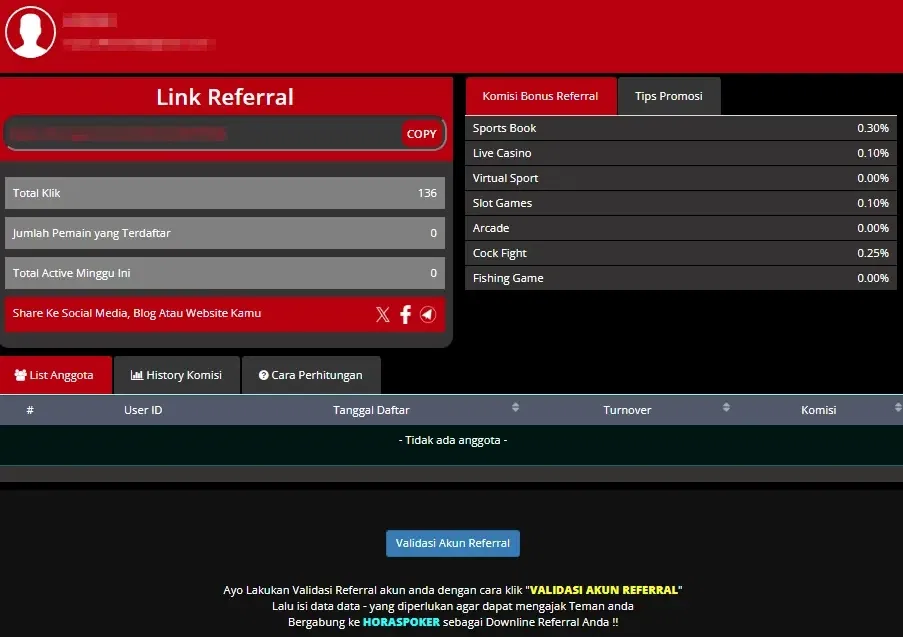Sort table by Turnover column arrows

(724, 408)
